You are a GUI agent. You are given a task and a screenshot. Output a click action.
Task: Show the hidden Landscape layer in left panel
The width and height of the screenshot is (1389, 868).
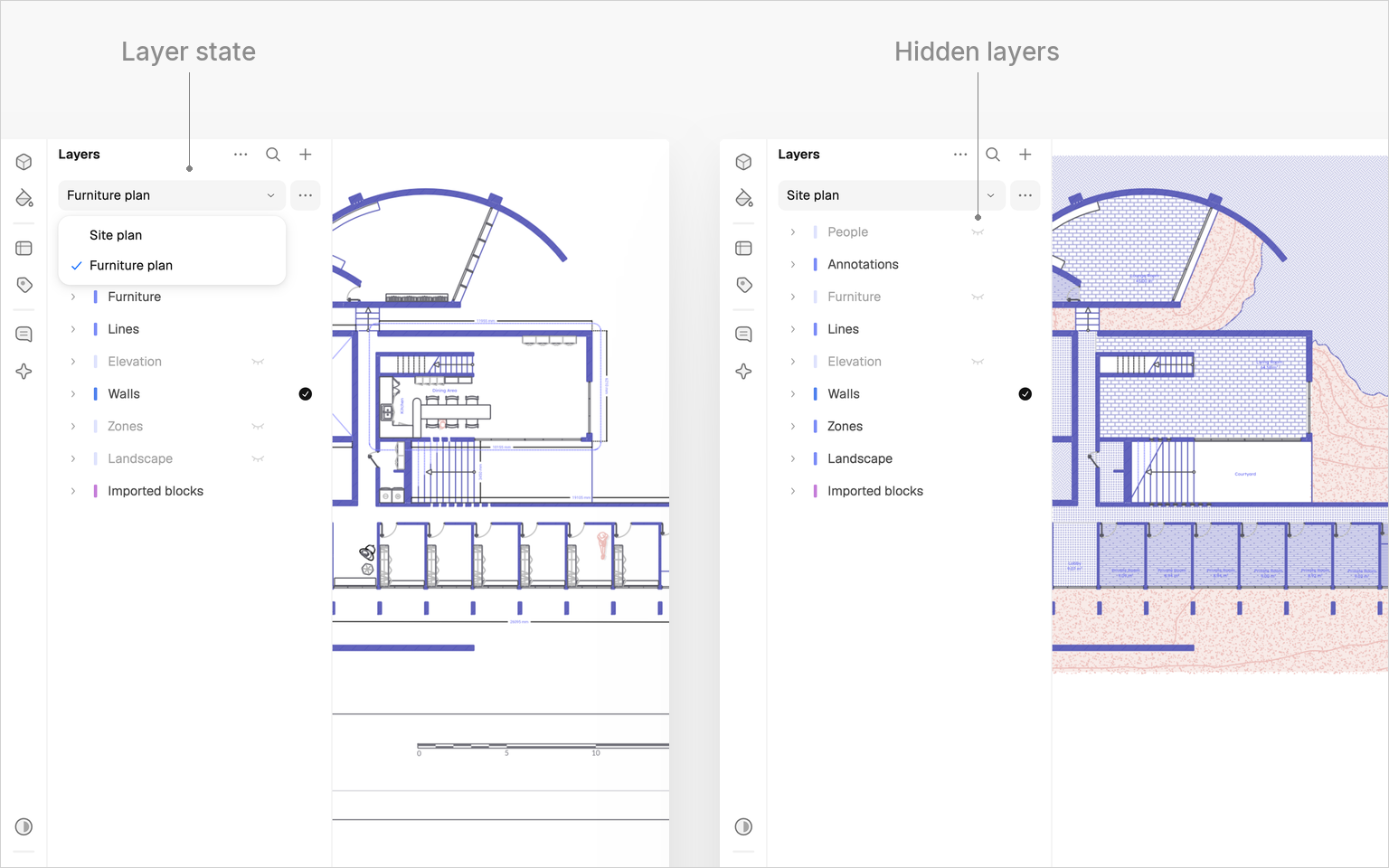(258, 459)
